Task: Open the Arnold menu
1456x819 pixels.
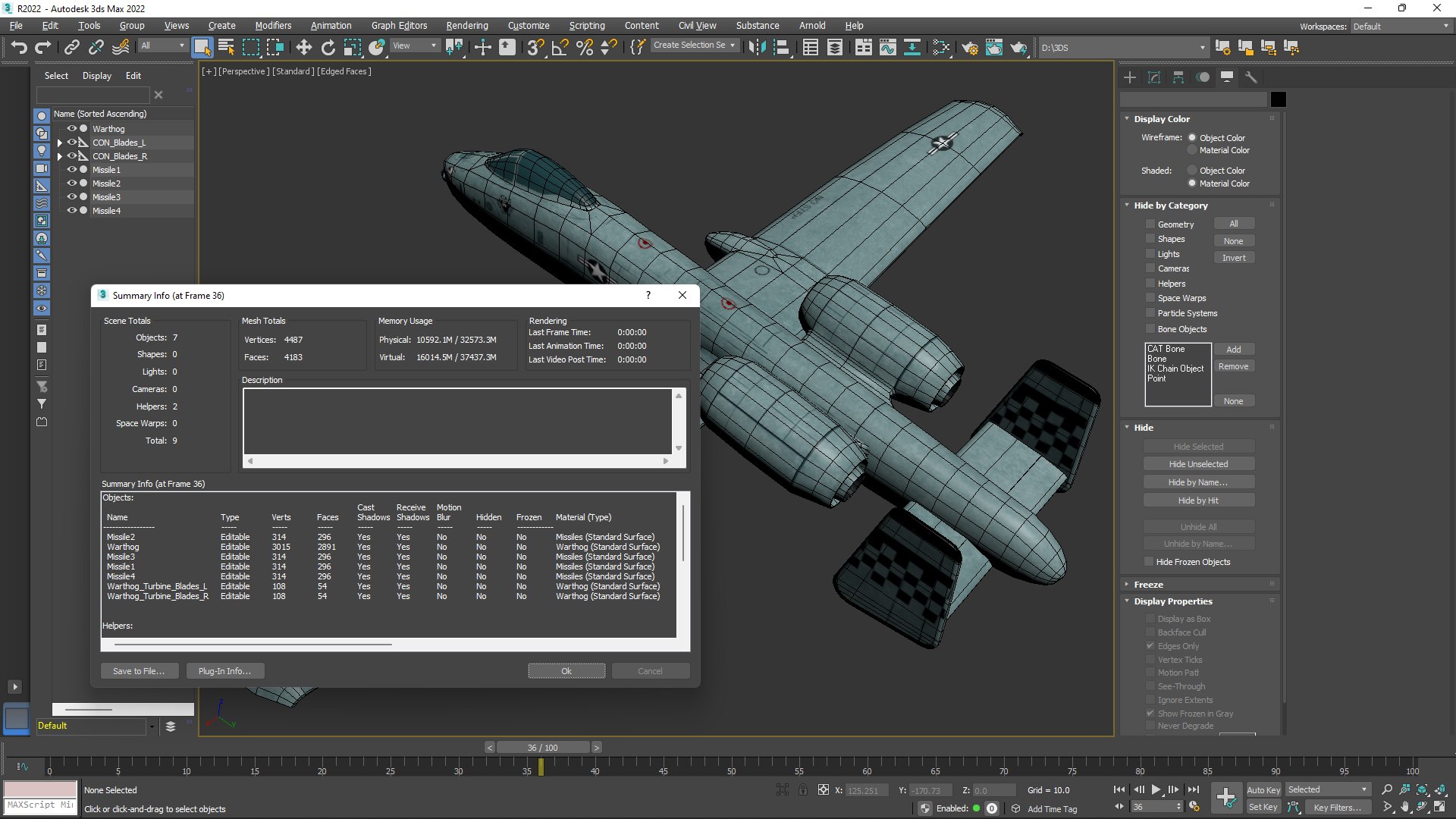Action: coord(812,25)
